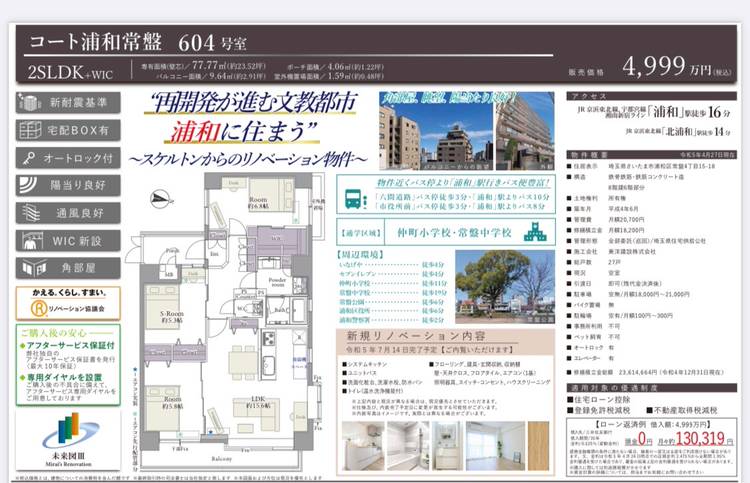Click the 専用ダイヤルを設置 heading
750x483 pixels.
(x=63, y=377)
